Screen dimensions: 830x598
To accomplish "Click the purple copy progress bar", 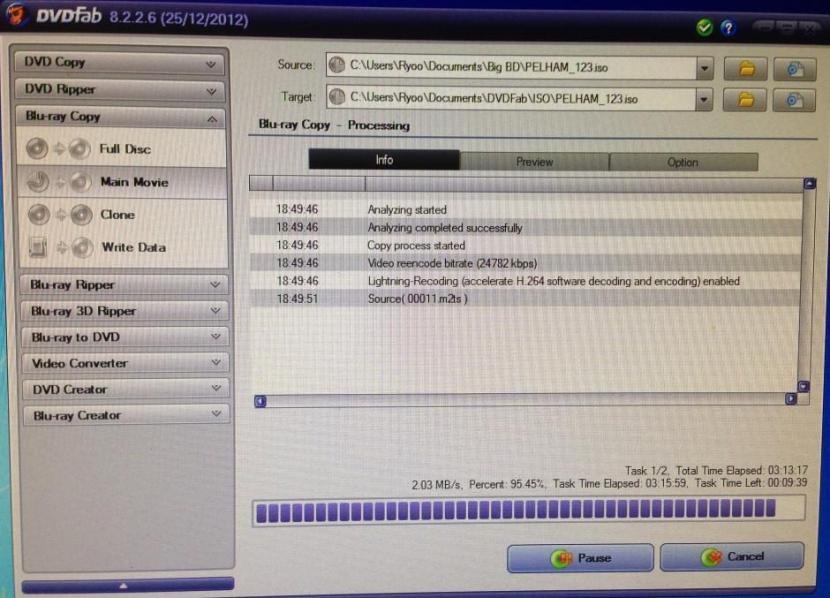I will (x=529, y=511).
